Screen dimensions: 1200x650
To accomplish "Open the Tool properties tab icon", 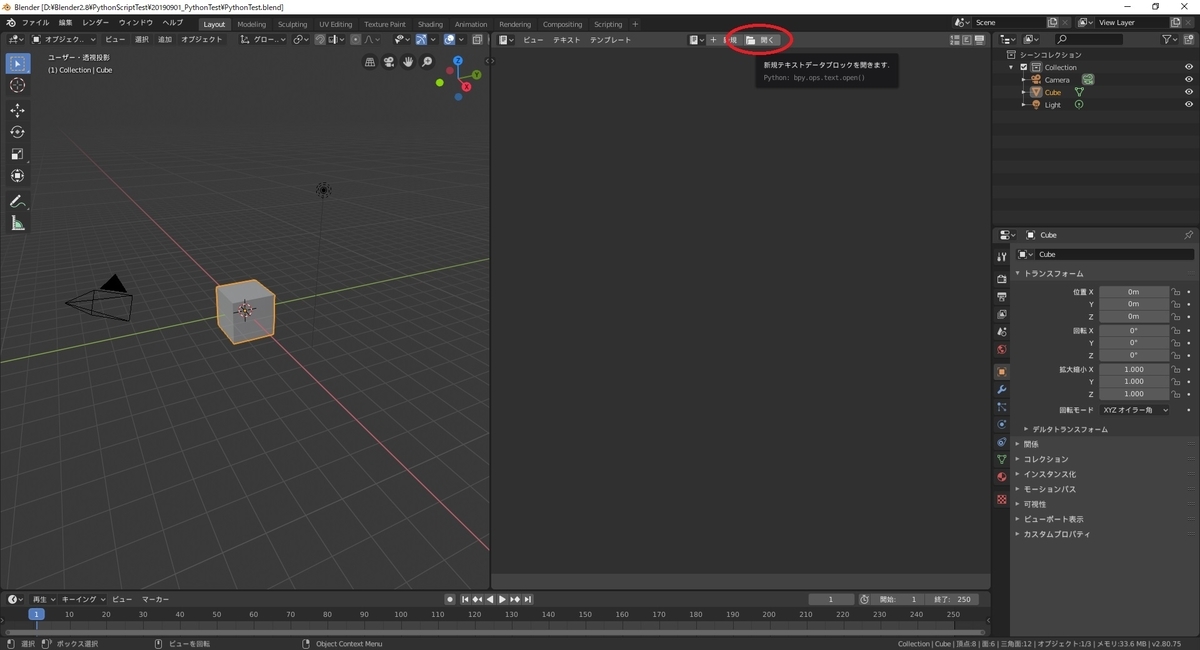I will pos(1002,257).
